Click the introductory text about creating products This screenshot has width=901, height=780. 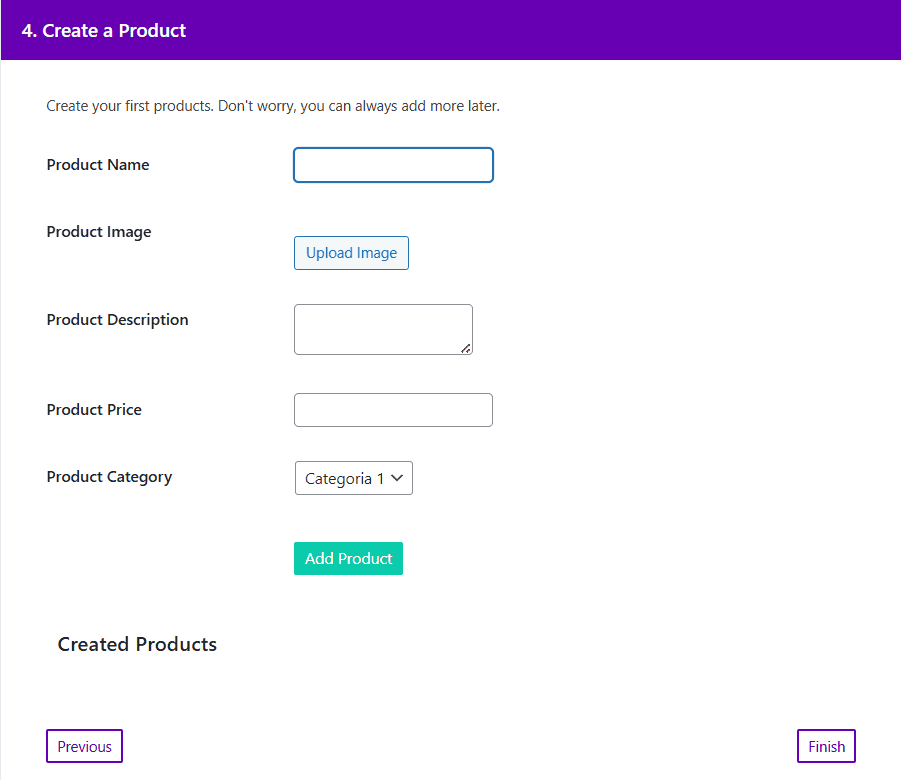click(x=273, y=105)
